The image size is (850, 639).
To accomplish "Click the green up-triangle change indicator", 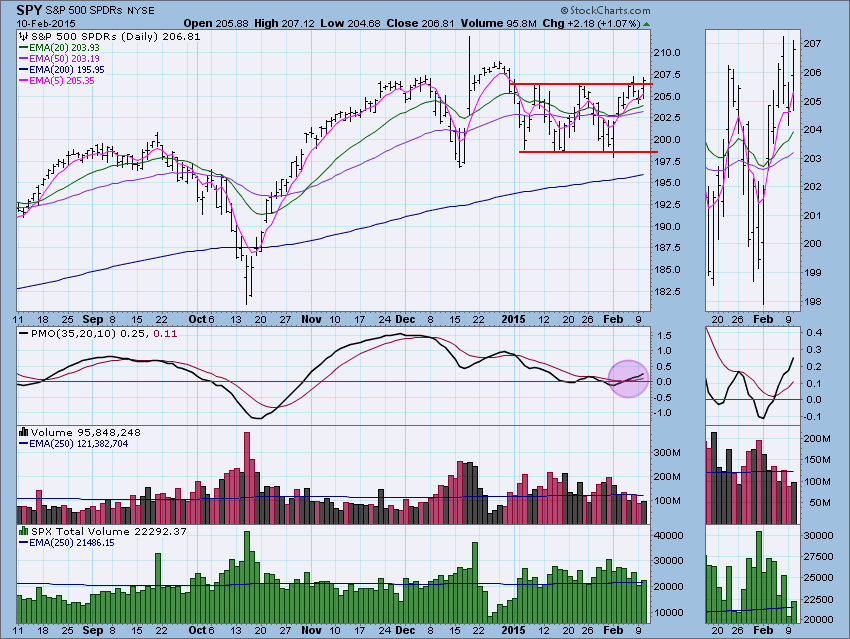I will coord(646,24).
